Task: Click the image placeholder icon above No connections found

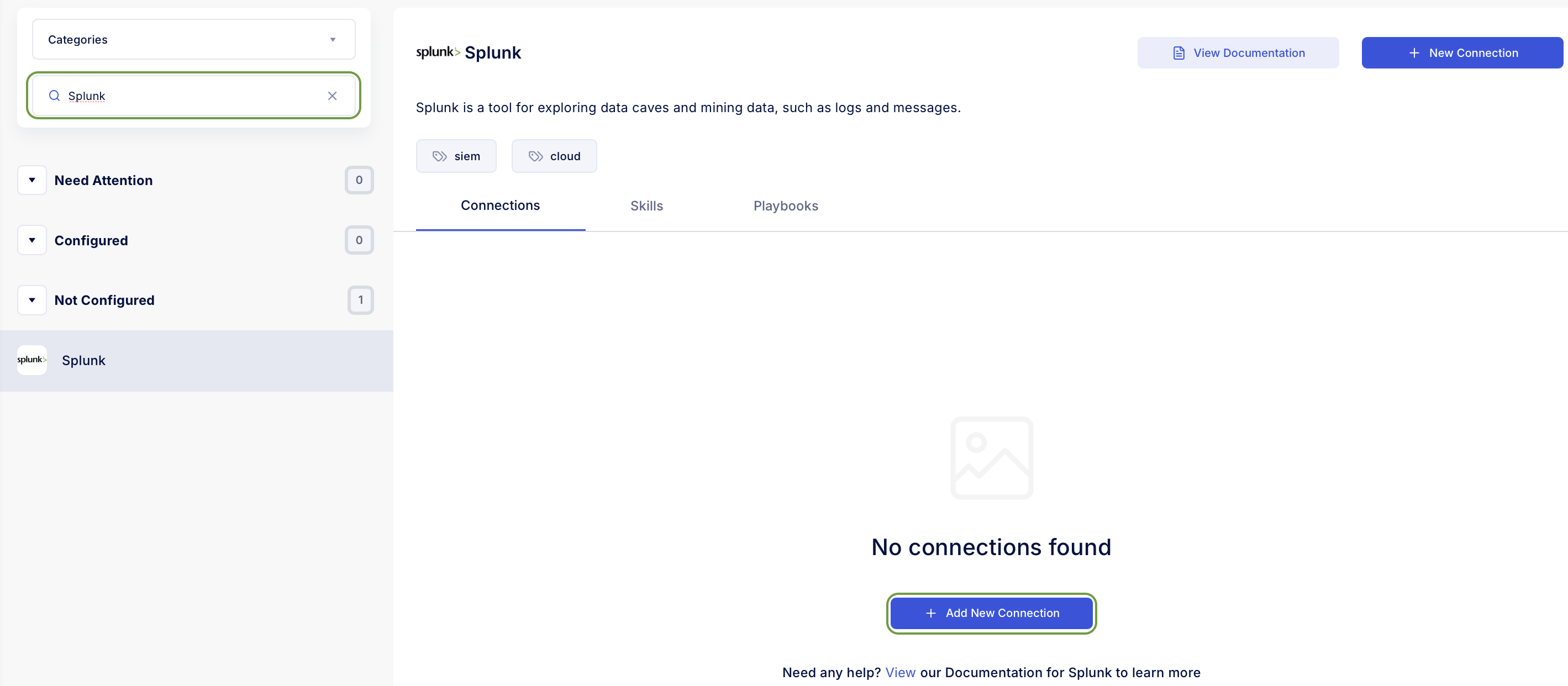Action: point(991,458)
